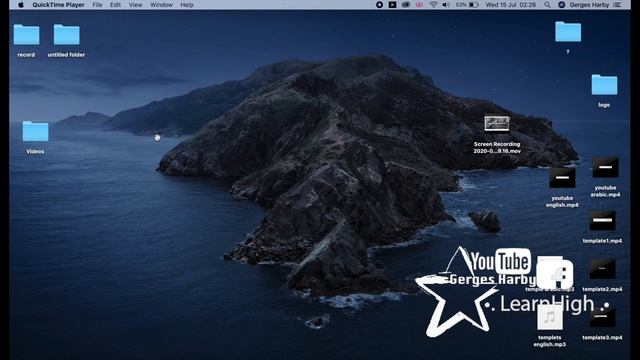Viewport: 640px width, 360px height.
Task: Click the Siri icon in menu bar
Action: [x=562, y=5]
